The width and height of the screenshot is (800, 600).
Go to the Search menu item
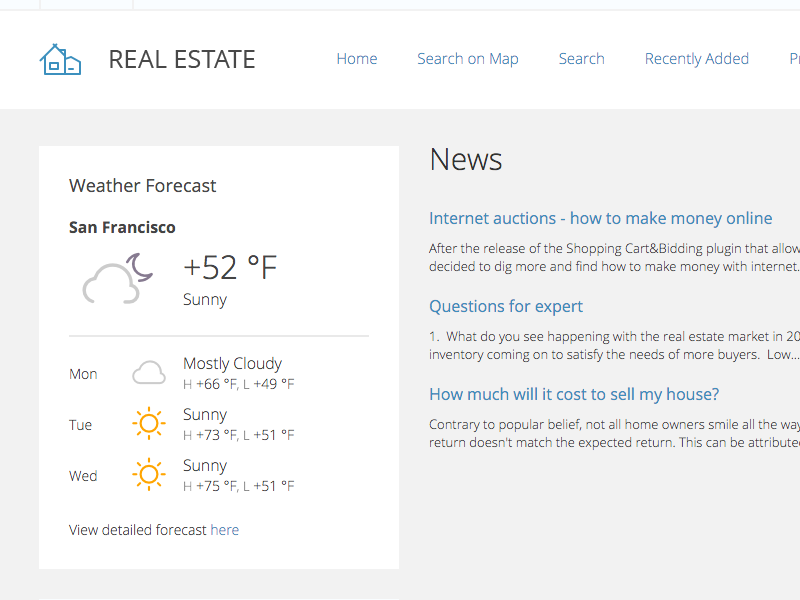tap(582, 59)
